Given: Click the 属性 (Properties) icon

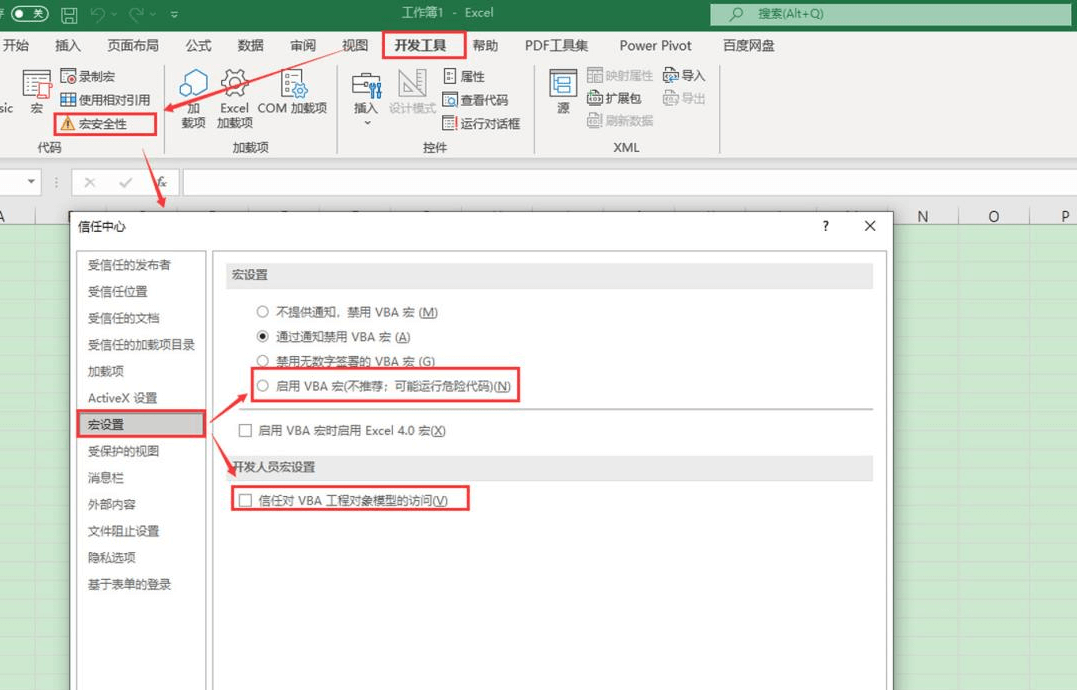Looking at the screenshot, I should point(460,74).
